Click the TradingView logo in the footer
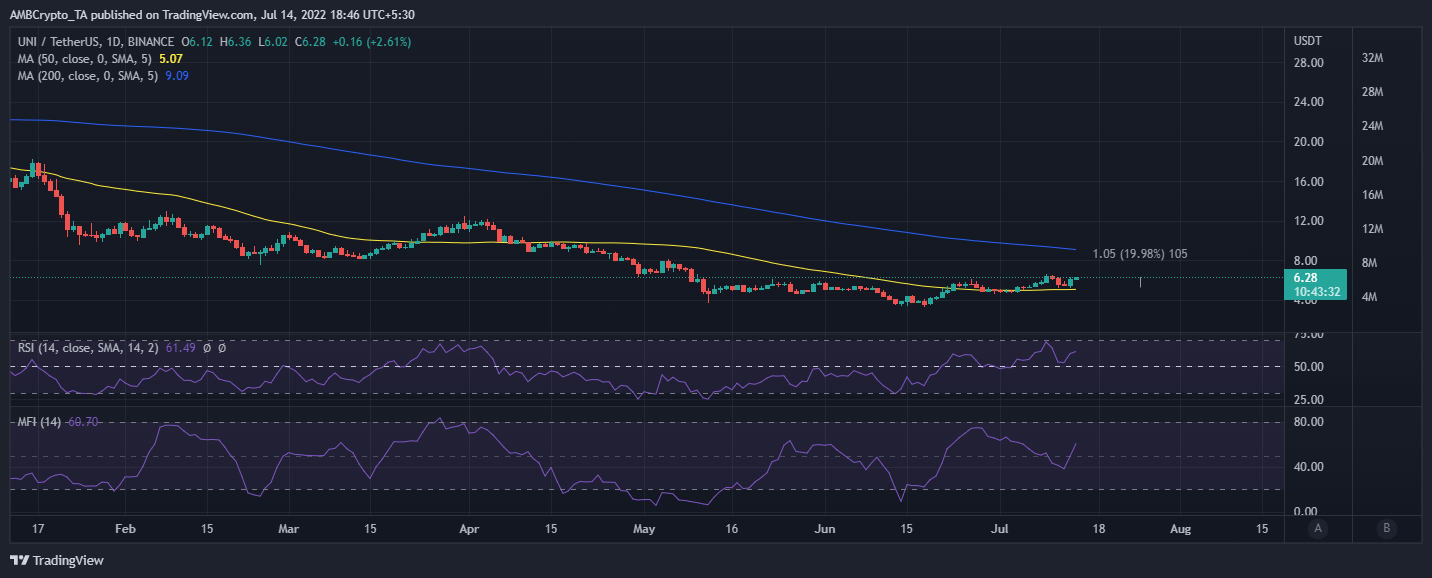This screenshot has width=1432, height=578. [x=57, y=560]
